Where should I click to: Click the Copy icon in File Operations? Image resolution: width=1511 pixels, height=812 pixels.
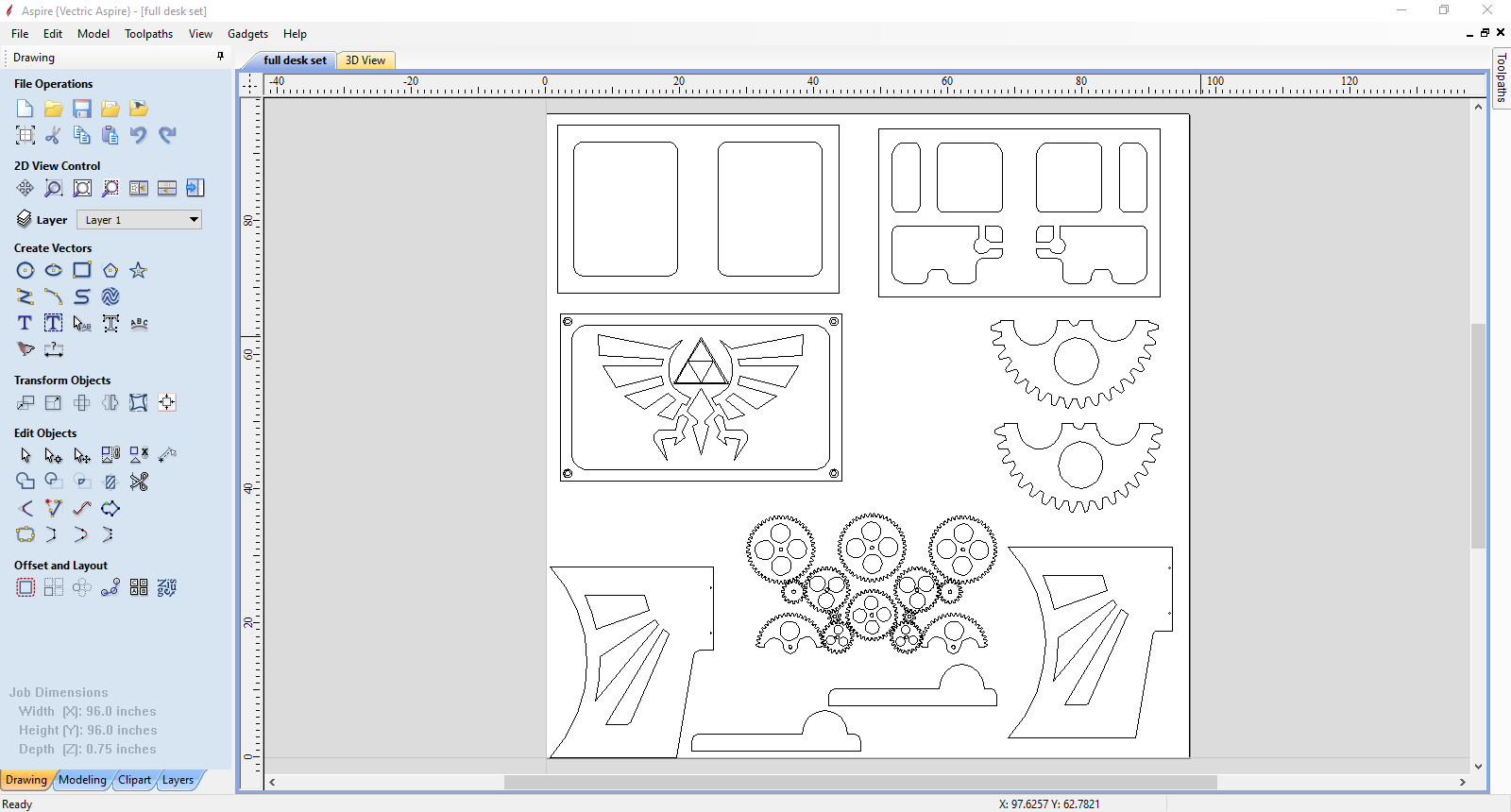(82, 135)
